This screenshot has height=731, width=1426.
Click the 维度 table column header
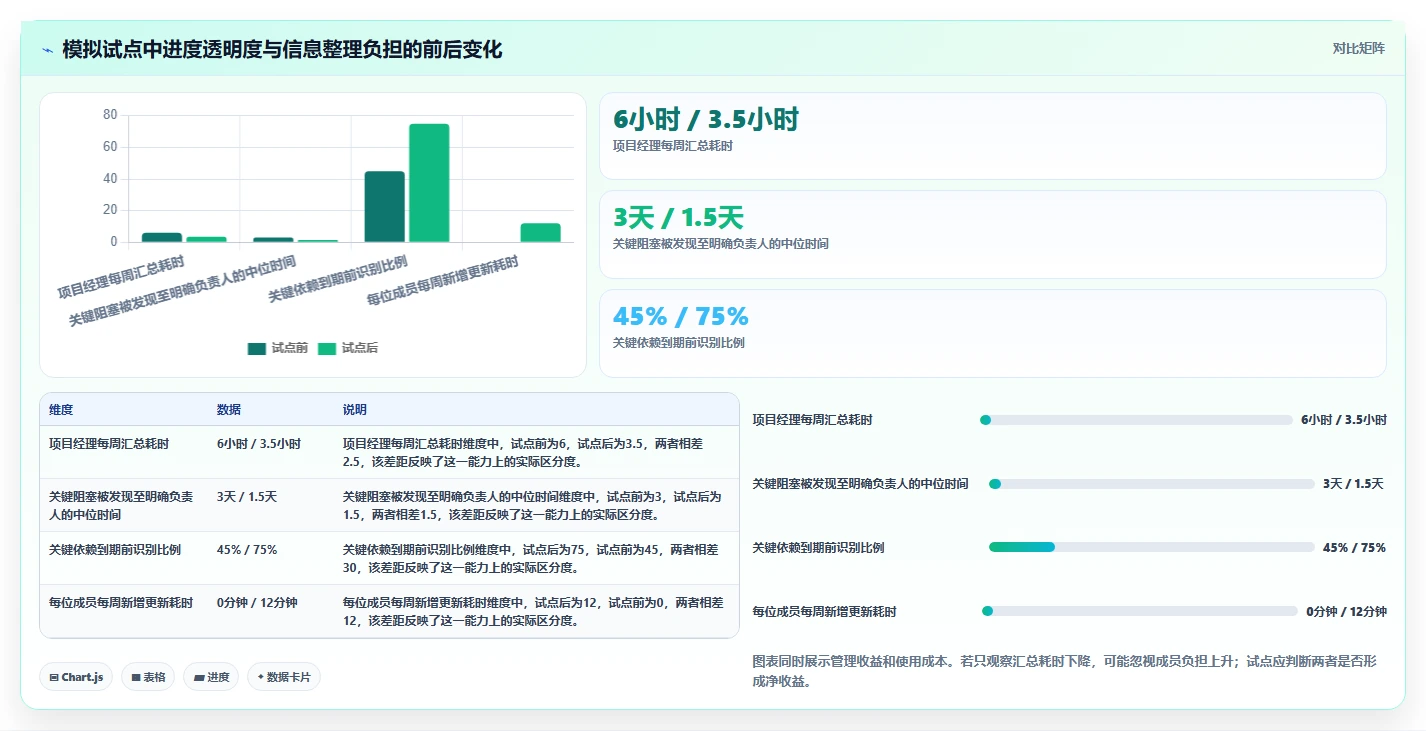tap(61, 410)
